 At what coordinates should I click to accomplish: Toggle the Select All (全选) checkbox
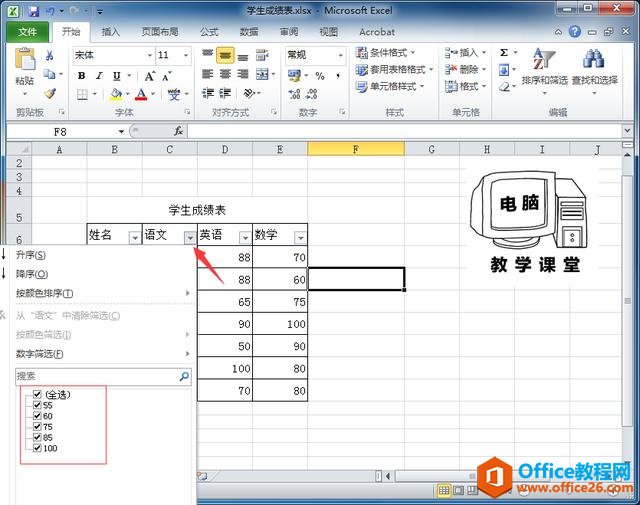point(37,394)
